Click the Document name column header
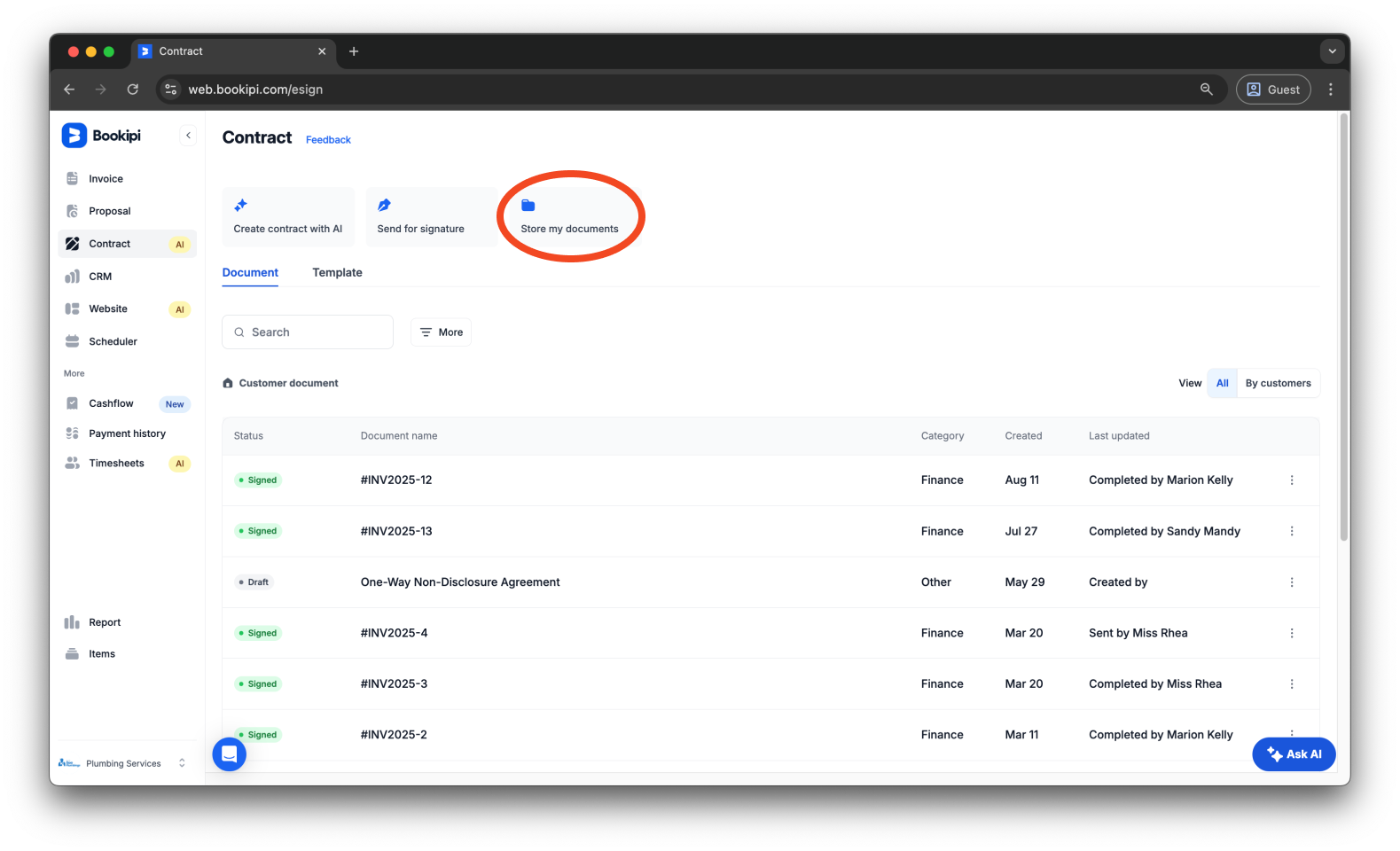This screenshot has height=851, width=1400. pyautogui.click(x=399, y=436)
